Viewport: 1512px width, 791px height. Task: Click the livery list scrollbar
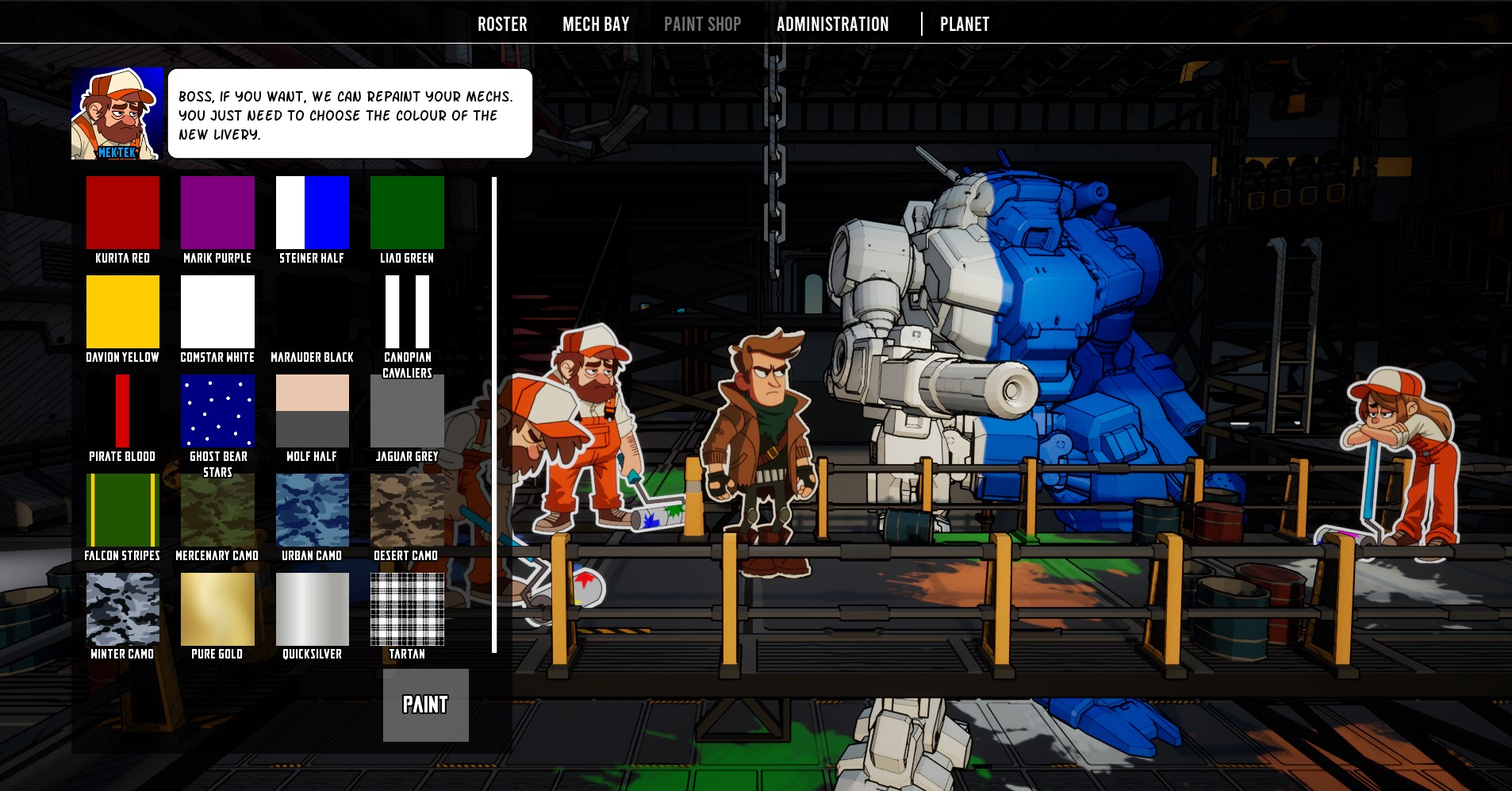point(494,415)
